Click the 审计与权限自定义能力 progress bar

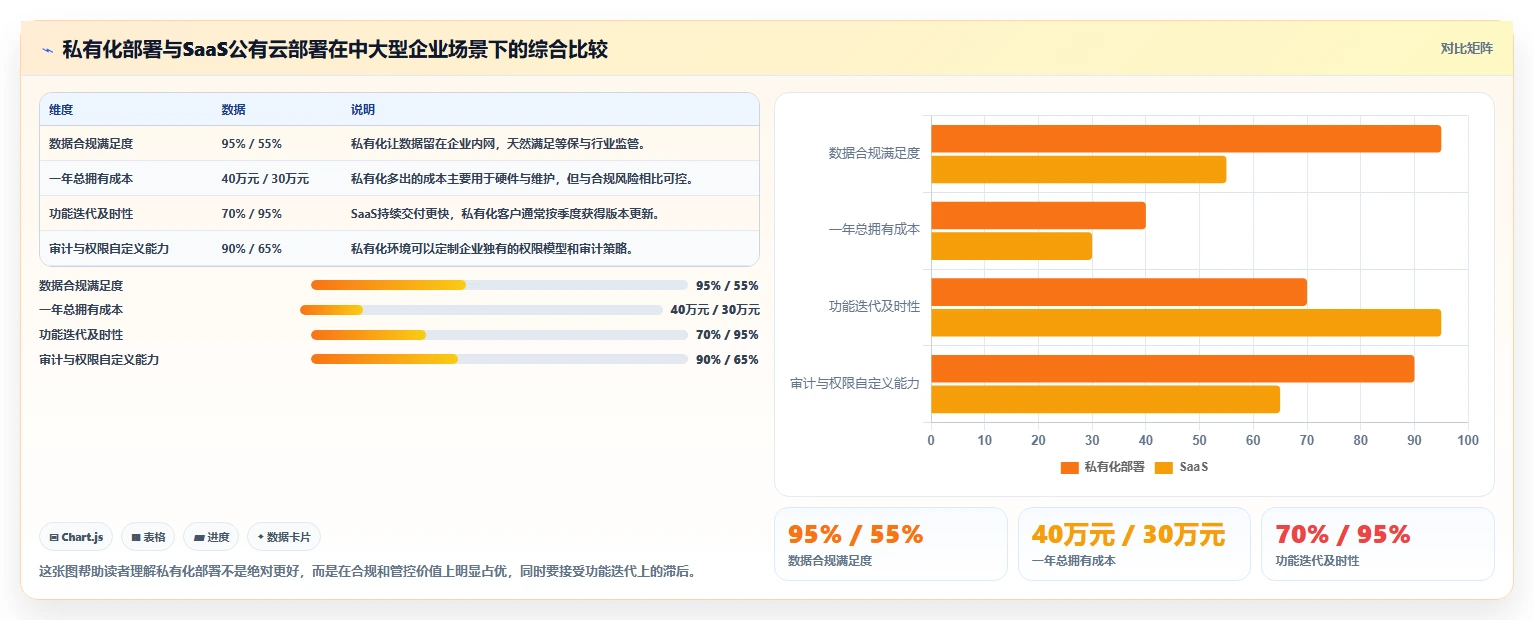click(x=499, y=359)
